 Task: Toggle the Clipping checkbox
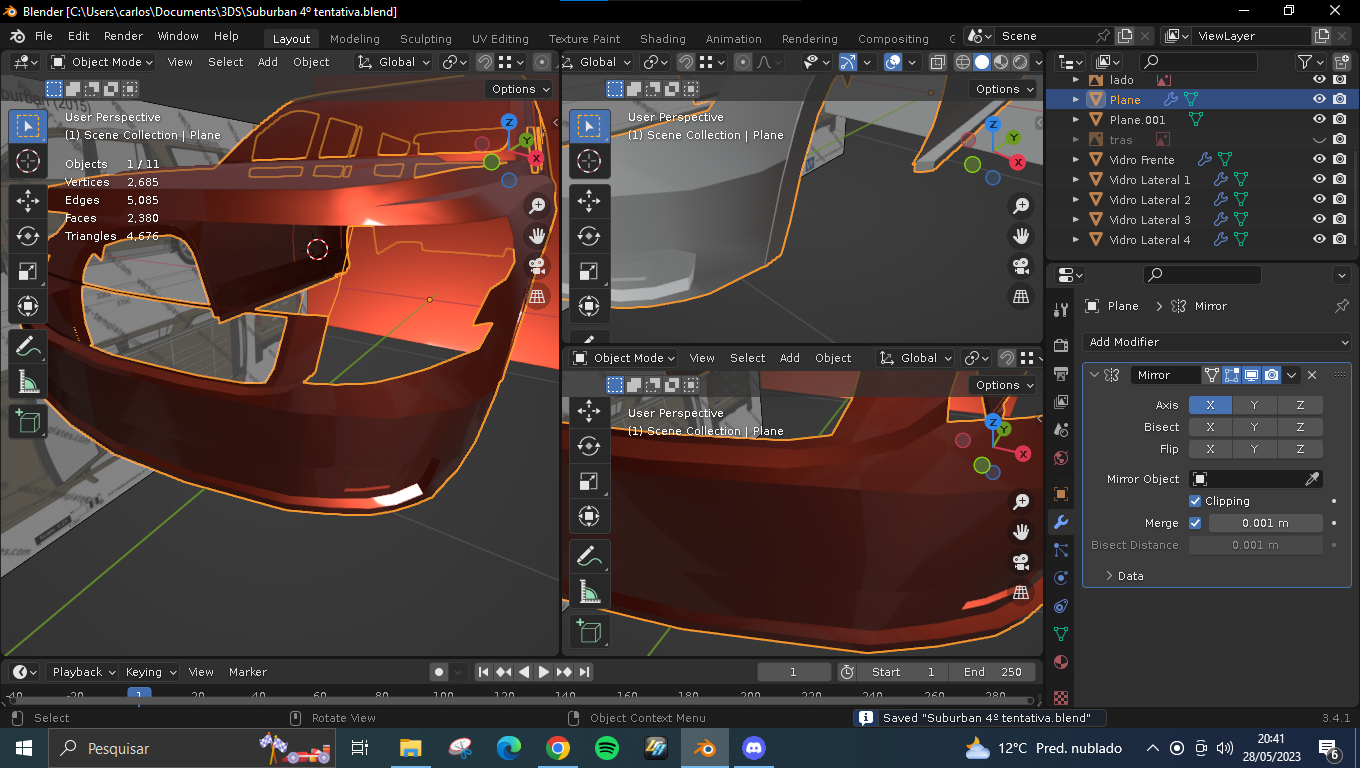click(1195, 501)
